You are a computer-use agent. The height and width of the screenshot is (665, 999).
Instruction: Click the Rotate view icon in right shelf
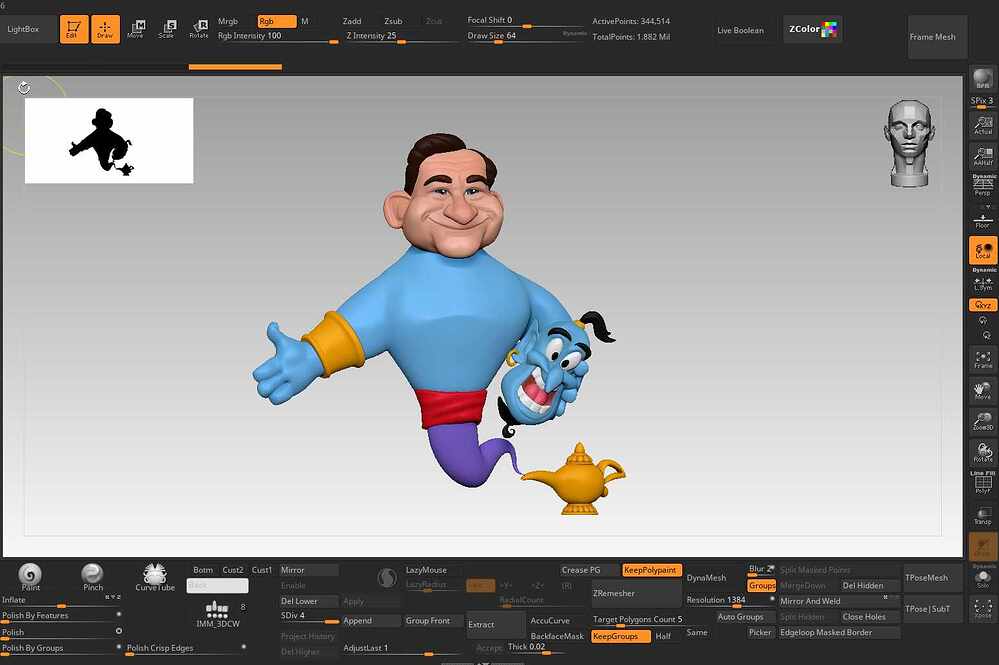click(983, 452)
